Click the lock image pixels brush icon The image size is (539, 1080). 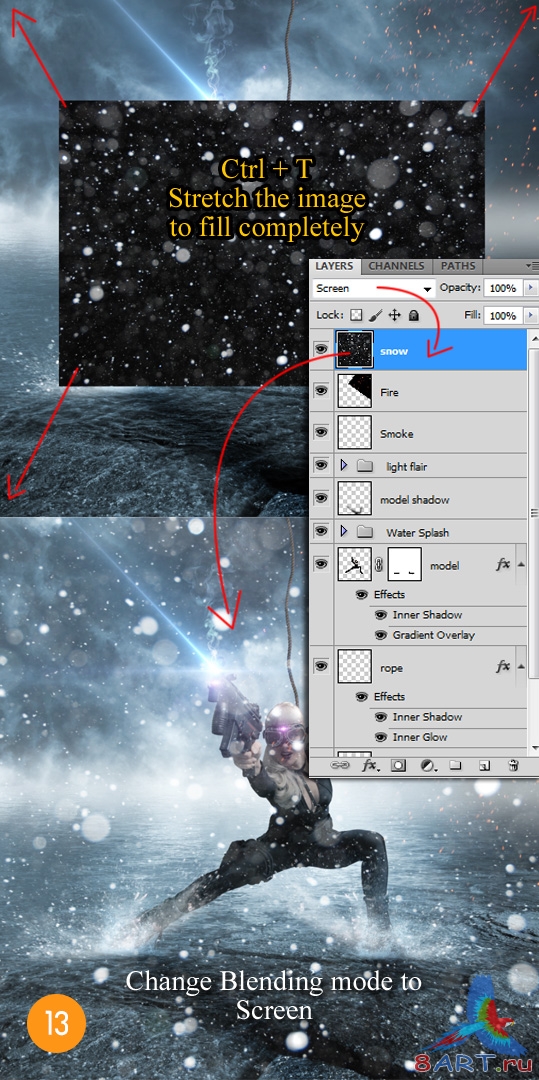375,315
